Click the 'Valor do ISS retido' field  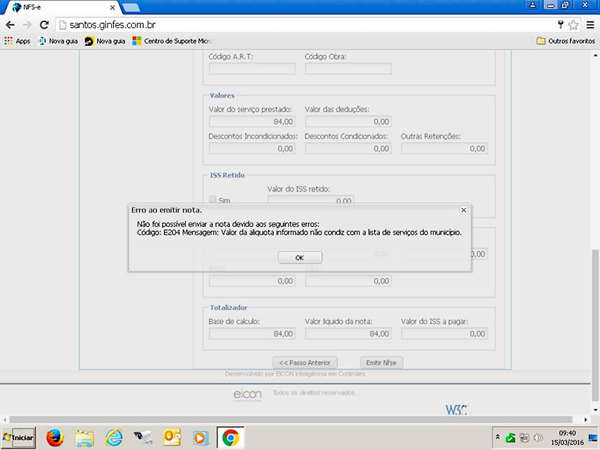[310, 201]
